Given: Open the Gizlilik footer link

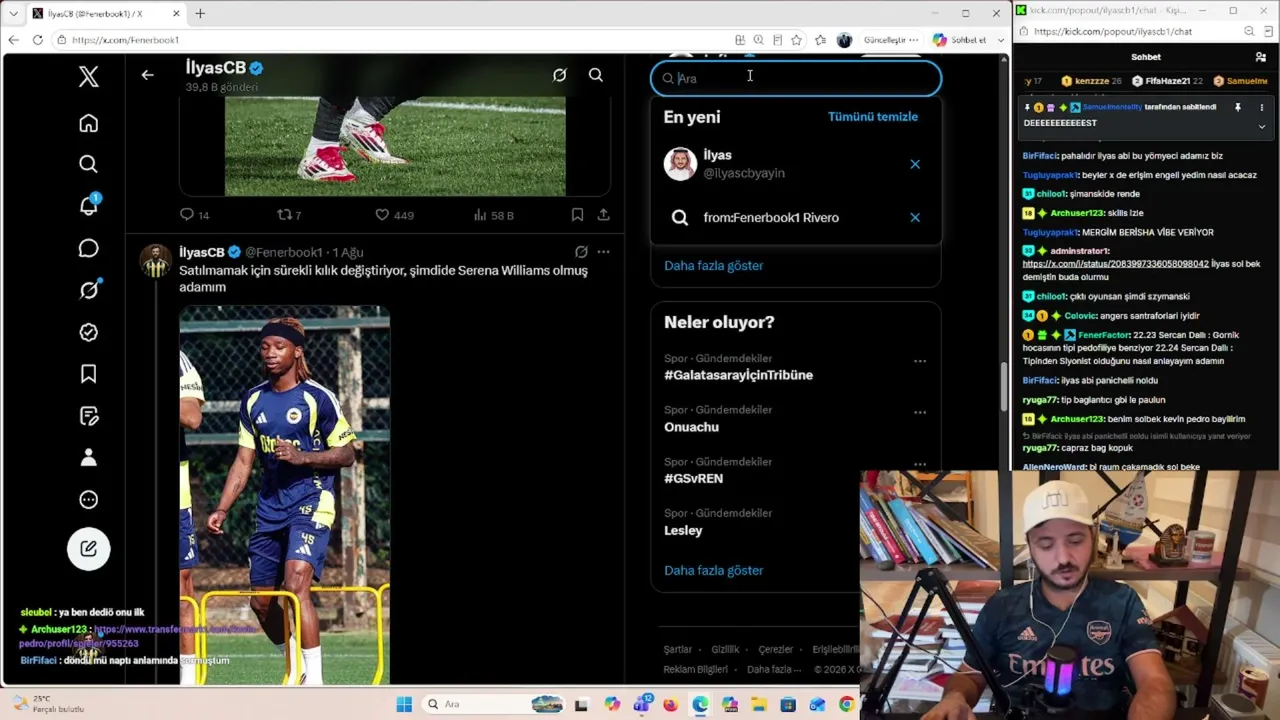Looking at the screenshot, I should pos(725,650).
